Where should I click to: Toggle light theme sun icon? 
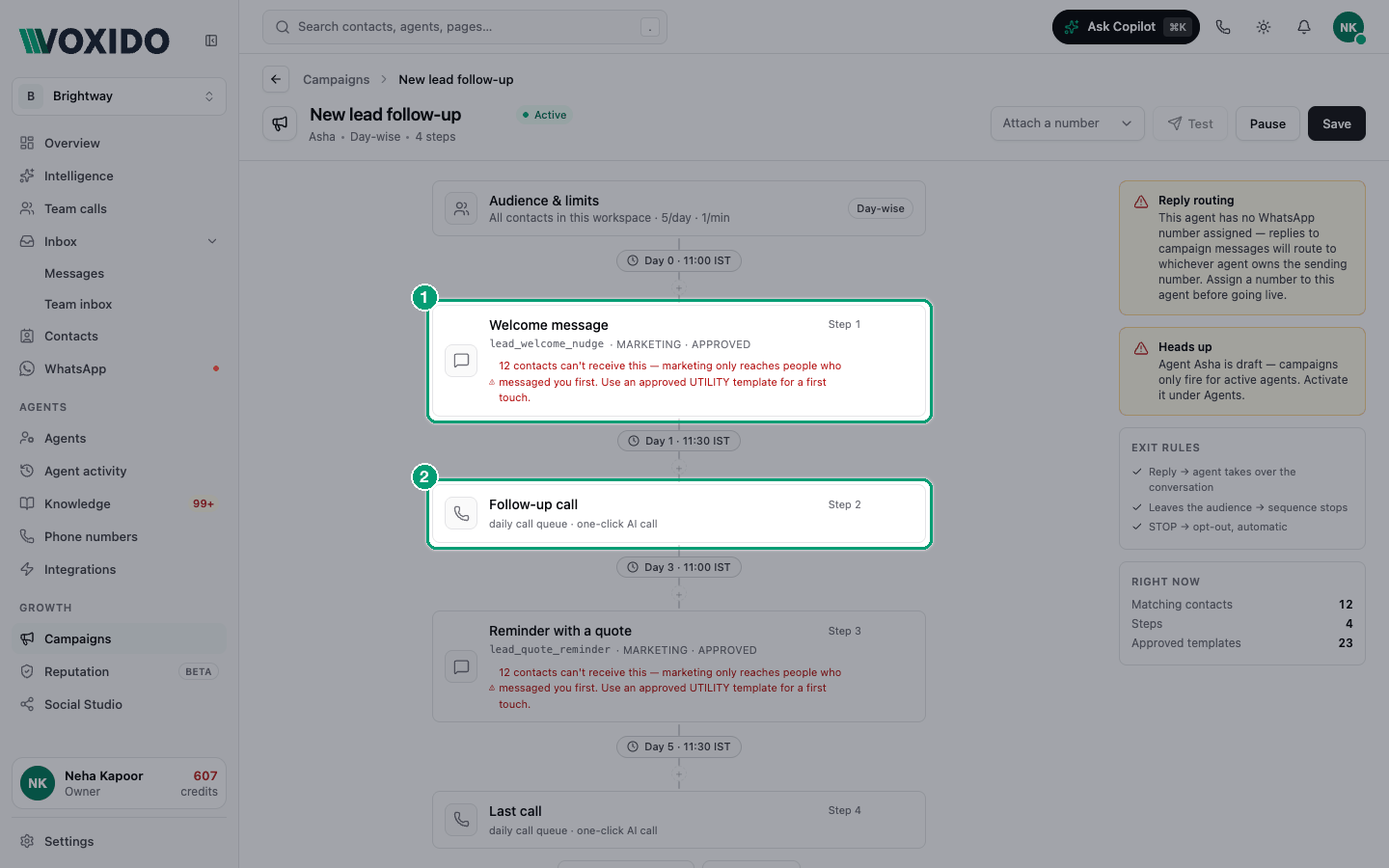(1264, 27)
